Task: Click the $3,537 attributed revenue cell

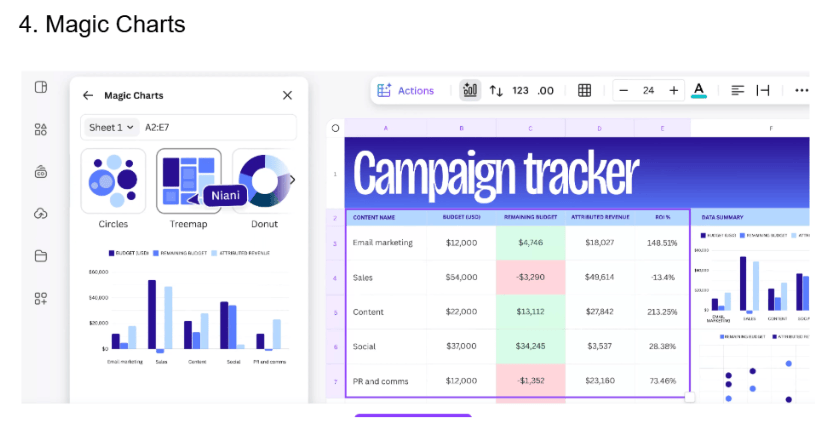Action: click(600, 346)
